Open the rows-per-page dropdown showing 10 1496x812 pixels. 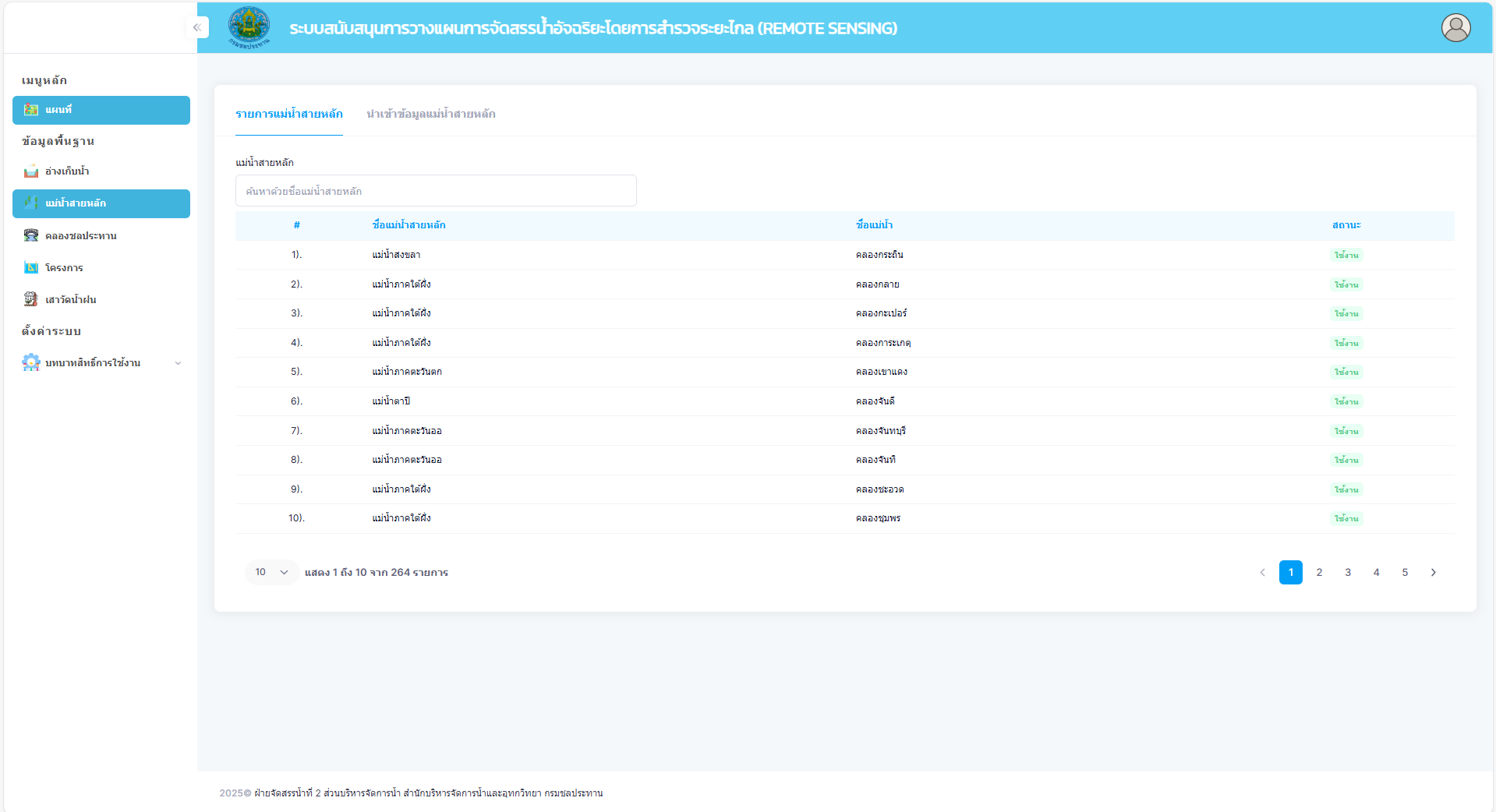coord(271,572)
